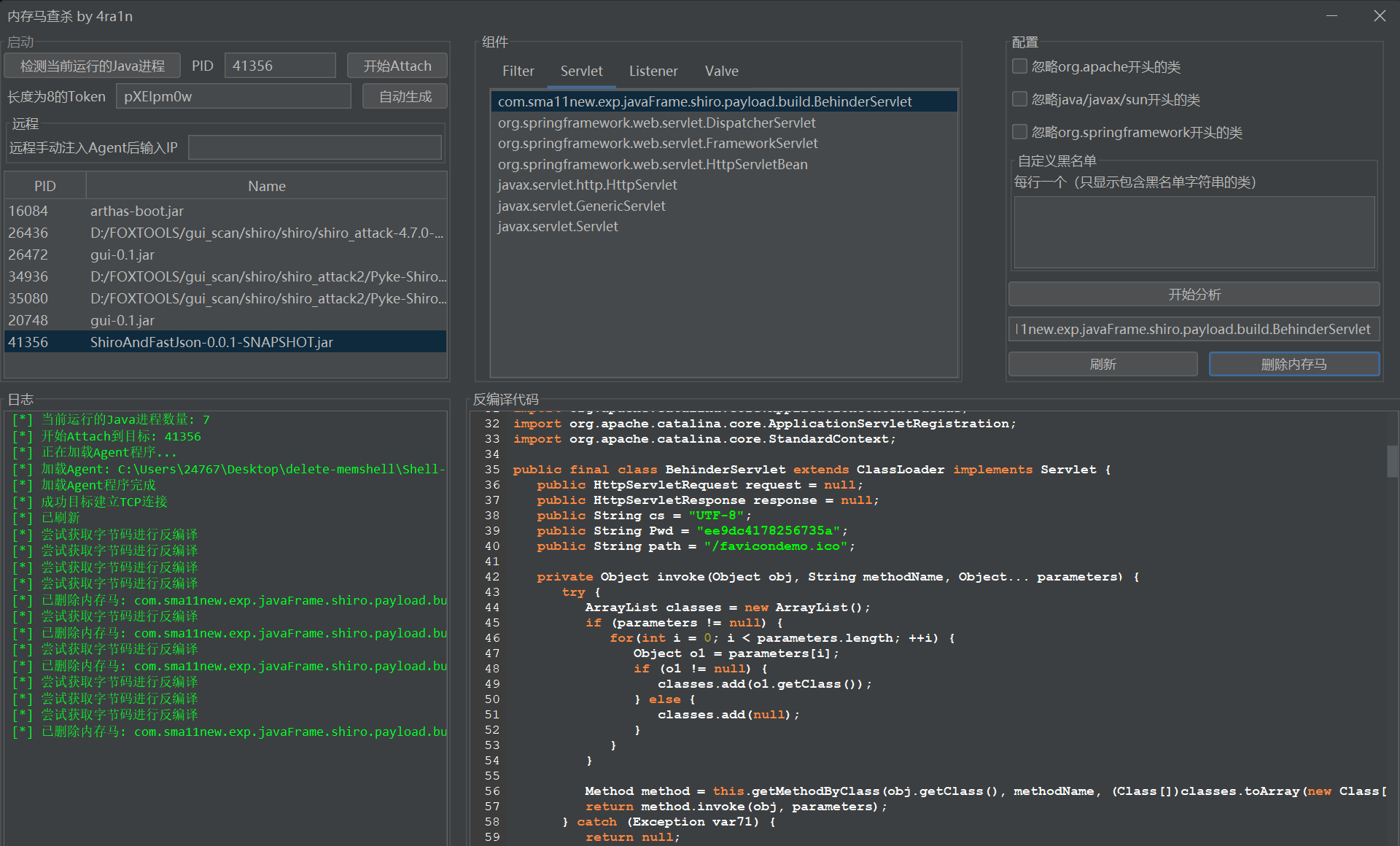Check 忽略org.springframework开头的类 option
Image resolution: width=1400 pixels, height=846 pixels.
pos(1020,132)
